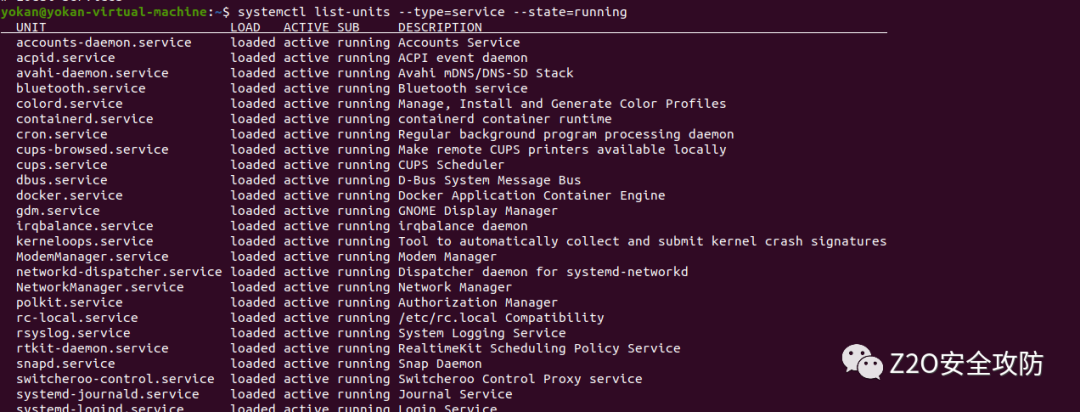
Task: Click the CUPS Scheduler description
Action: tap(451, 165)
